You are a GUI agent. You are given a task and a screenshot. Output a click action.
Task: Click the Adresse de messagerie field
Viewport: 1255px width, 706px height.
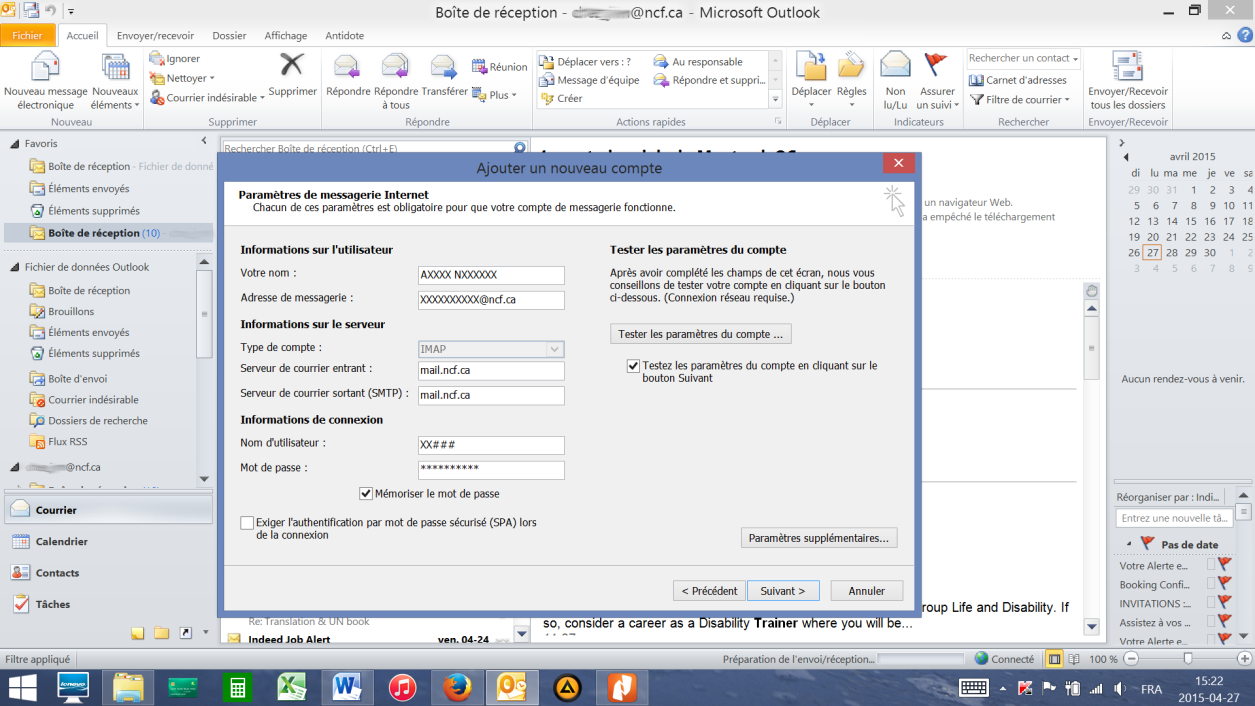point(491,300)
